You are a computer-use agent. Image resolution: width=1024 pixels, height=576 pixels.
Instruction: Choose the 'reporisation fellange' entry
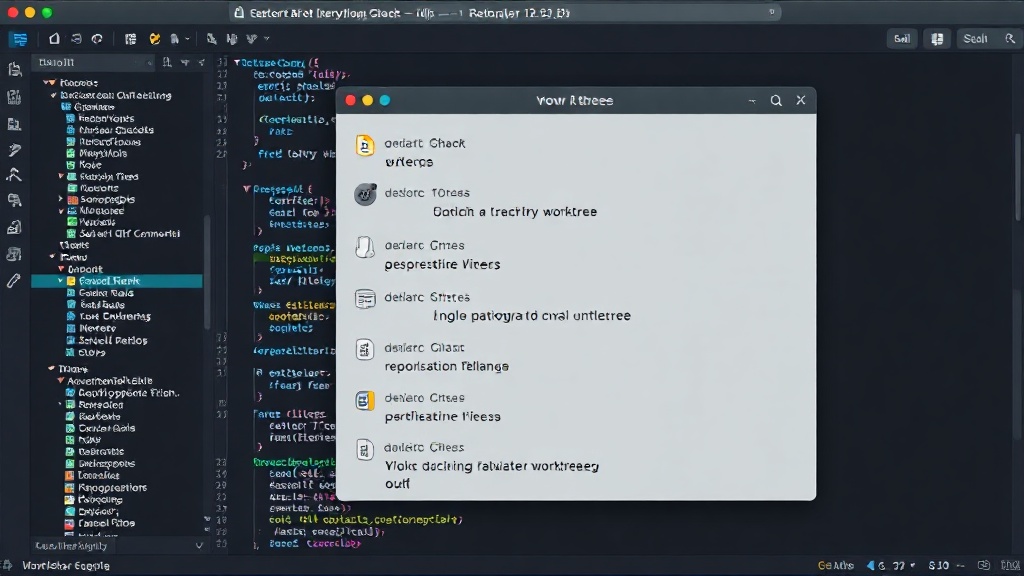[x=447, y=366]
